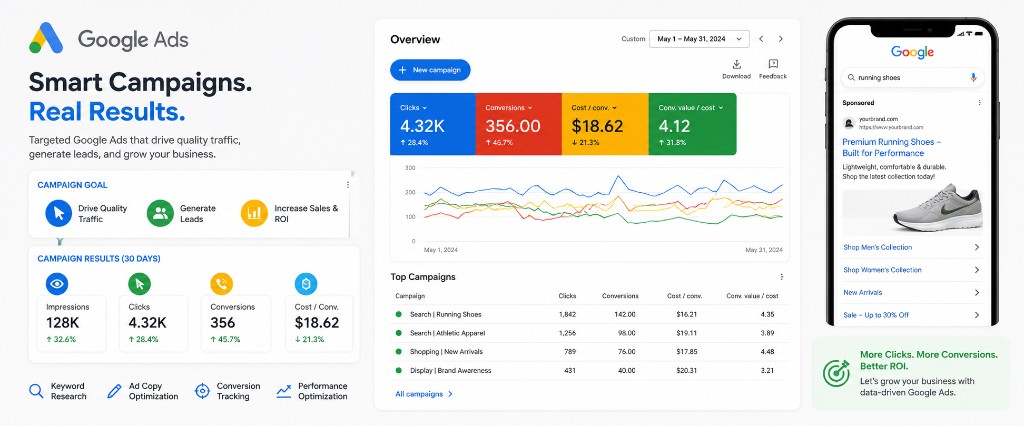Click Shop Women's Collection link
The width and height of the screenshot is (1024, 426).
point(882,270)
